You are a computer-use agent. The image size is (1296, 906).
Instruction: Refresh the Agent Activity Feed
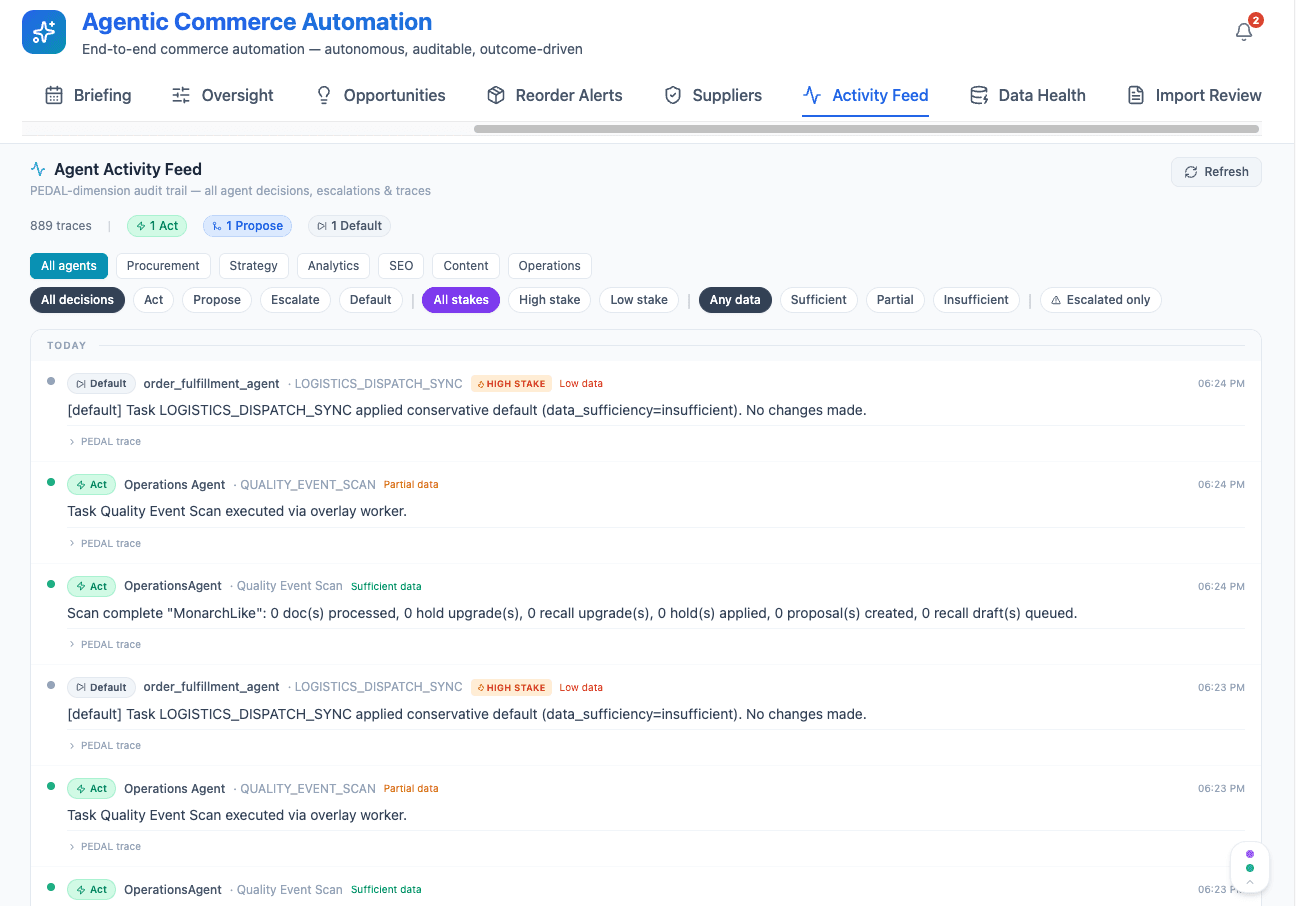coord(1216,172)
